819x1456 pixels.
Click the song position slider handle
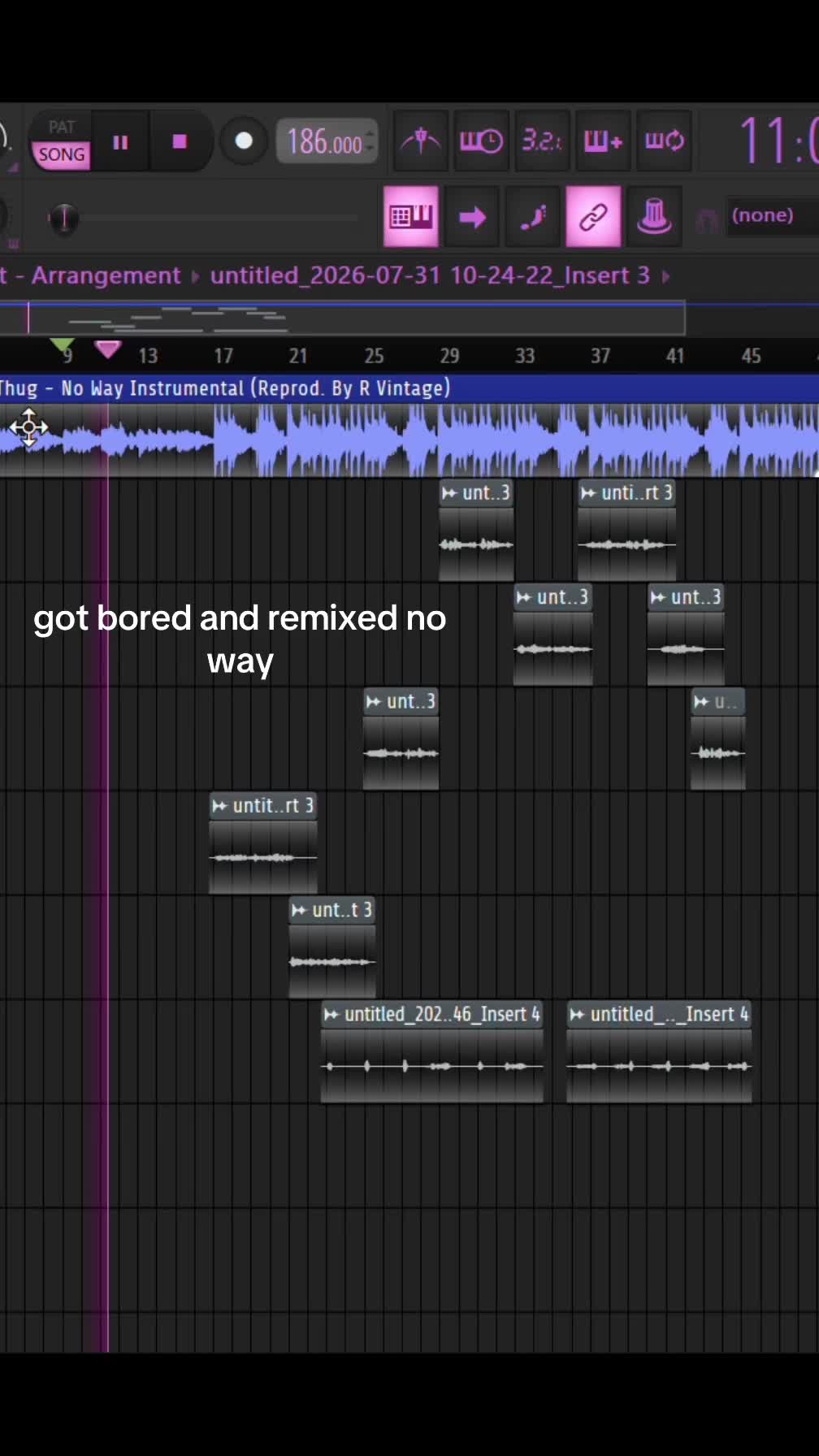[x=63, y=218]
